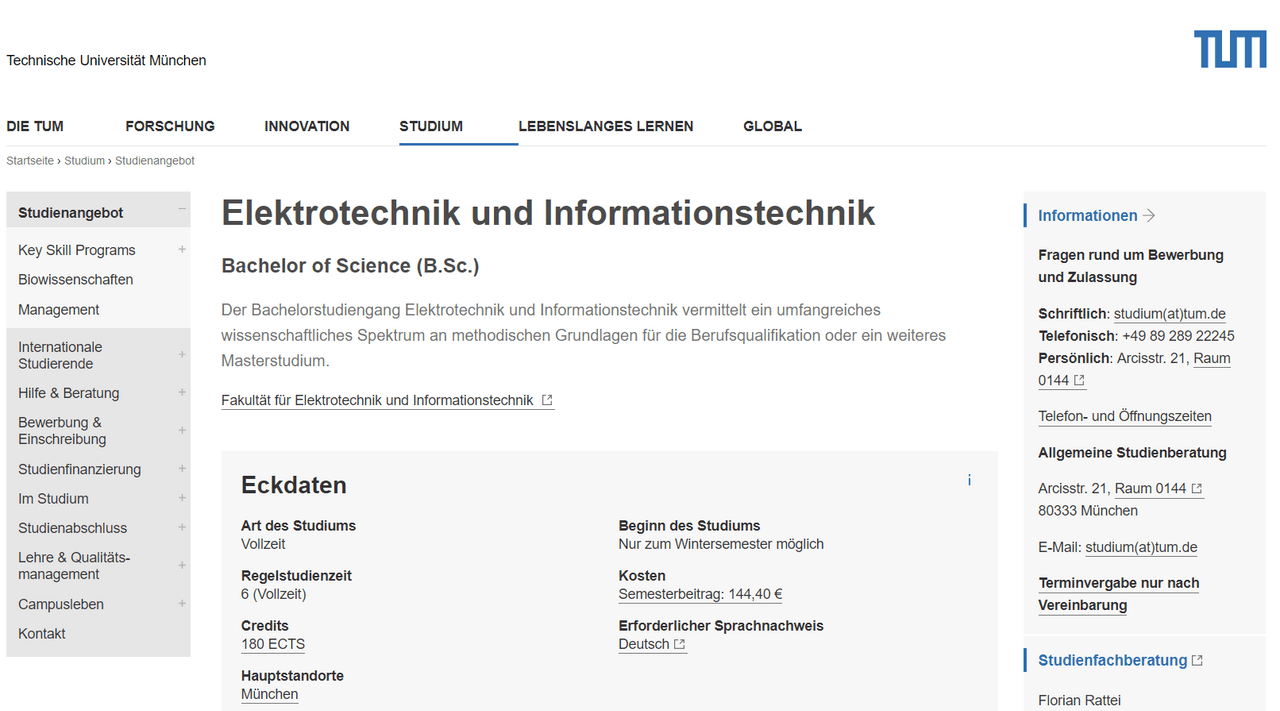Click studium(at)tum.de next to E-Mail

pyautogui.click(x=1141, y=547)
